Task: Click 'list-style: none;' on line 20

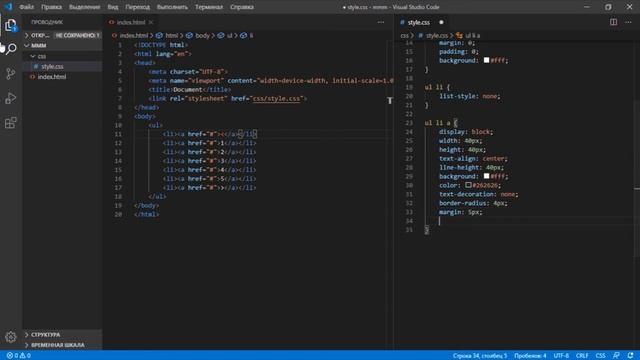Action: point(470,96)
